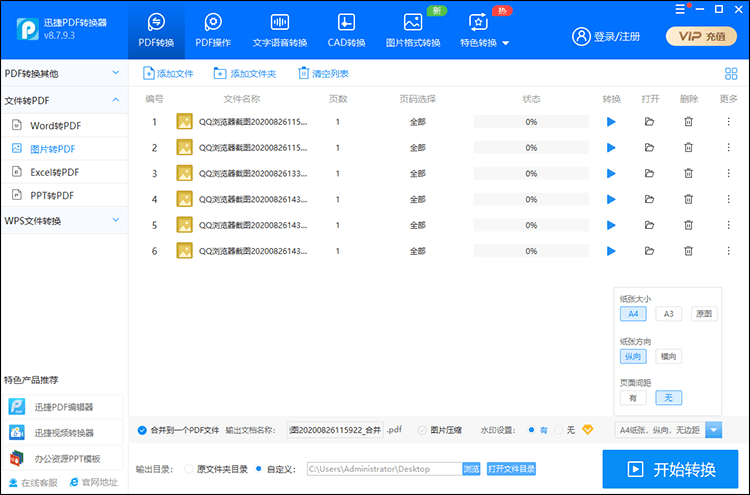
Task: Open more options icon for row 4
Action: (x=728, y=199)
